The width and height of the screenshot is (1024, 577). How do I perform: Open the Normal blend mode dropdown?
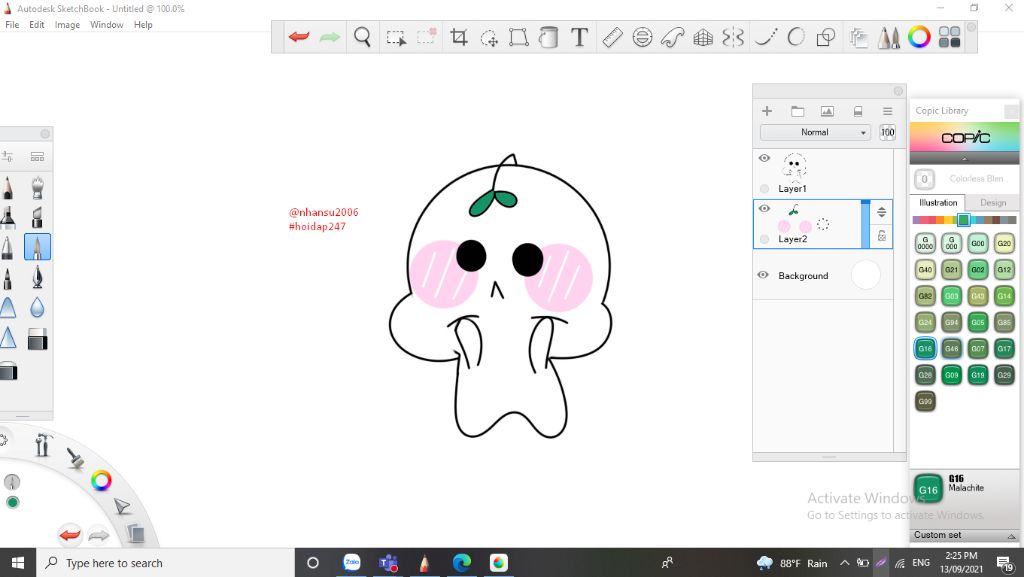815,132
